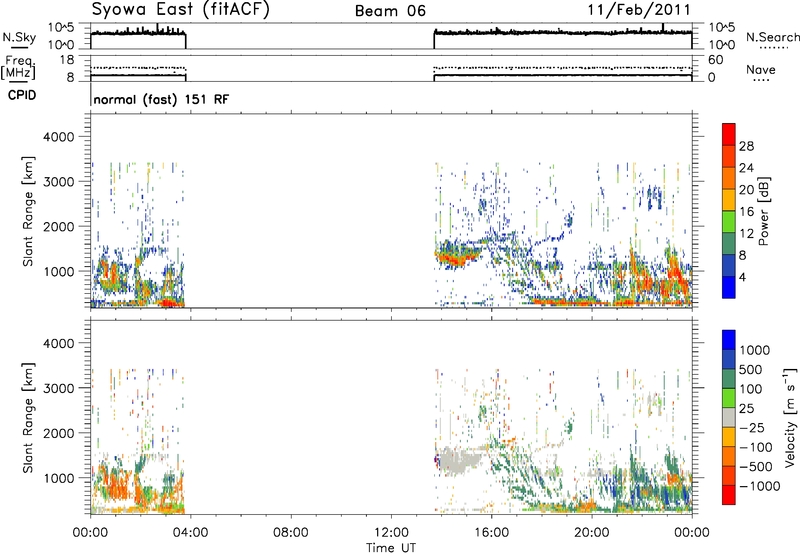
Task: Click the 'CPID' label
Action: point(21,95)
